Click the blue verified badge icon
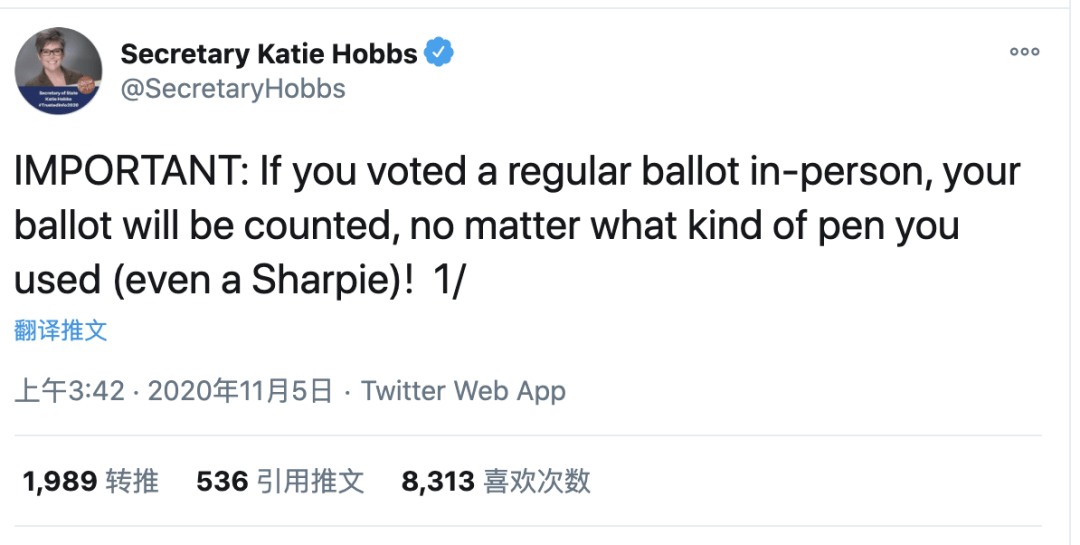 pyautogui.click(x=438, y=53)
